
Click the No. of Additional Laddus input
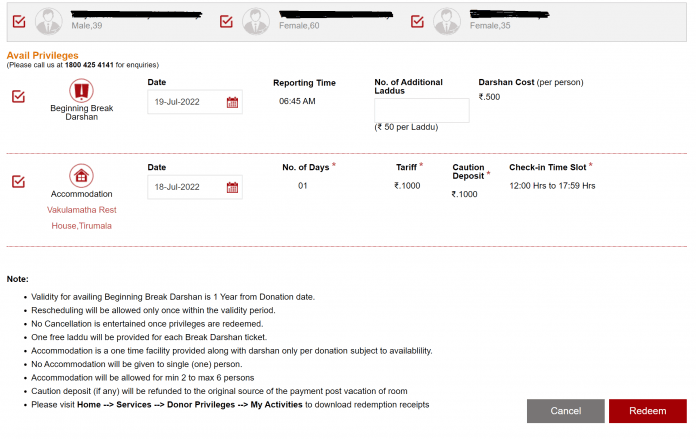[421, 110]
